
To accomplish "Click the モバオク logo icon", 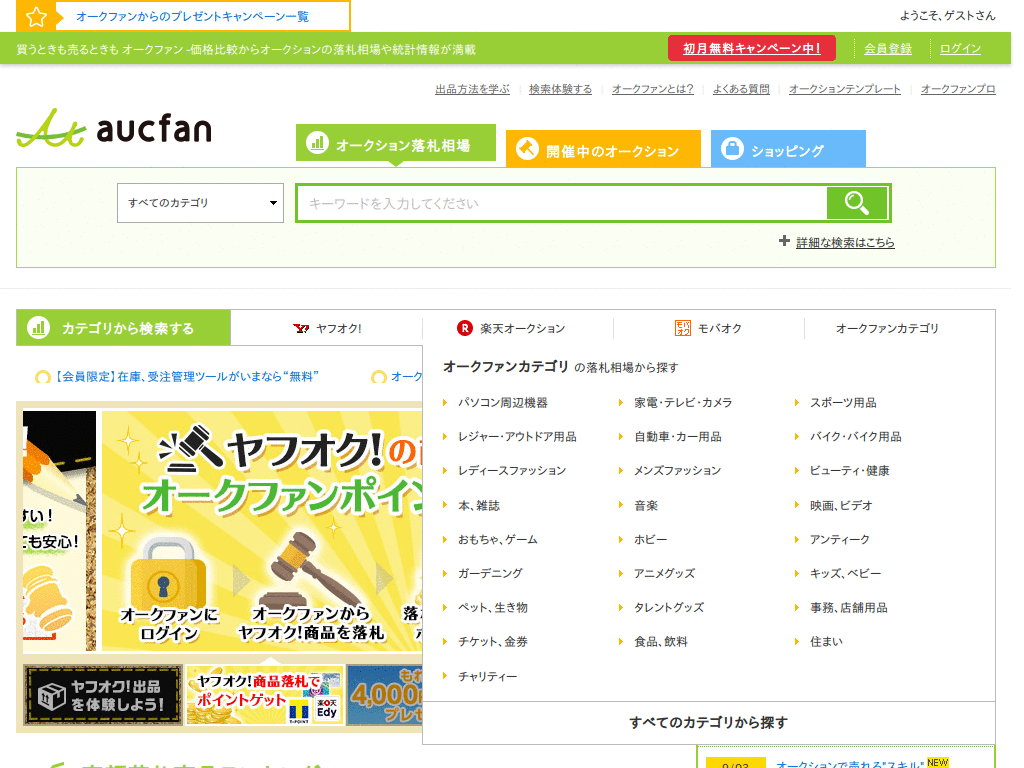I will 682,328.
